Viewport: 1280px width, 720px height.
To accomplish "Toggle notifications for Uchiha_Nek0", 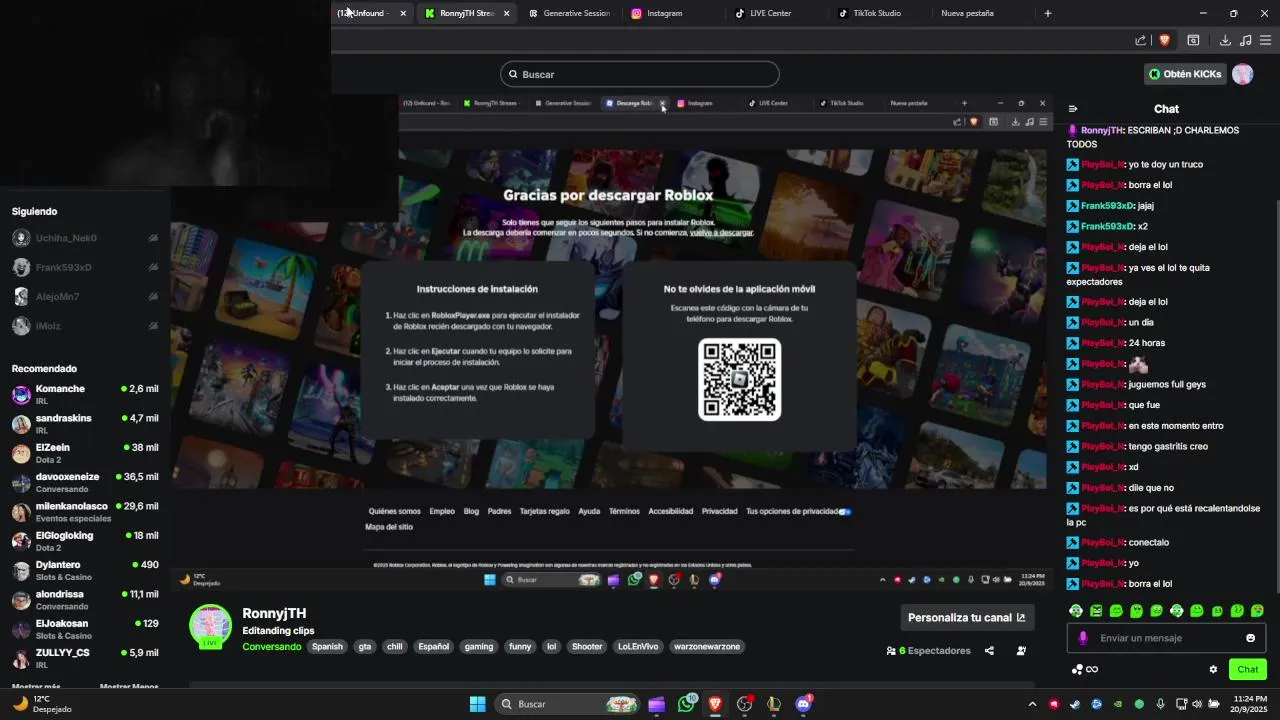I will coord(153,238).
